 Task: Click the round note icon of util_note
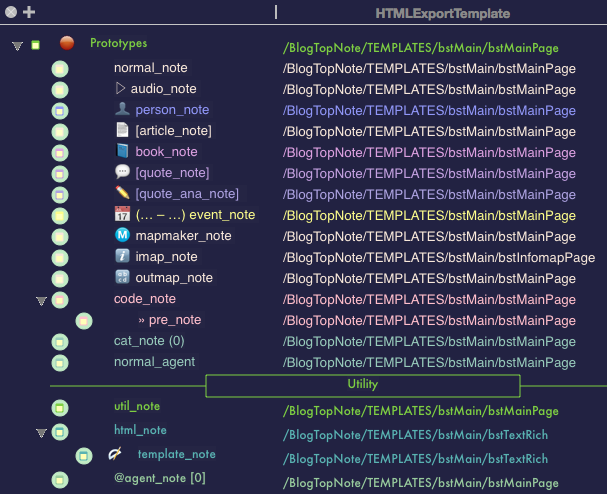pos(60,408)
